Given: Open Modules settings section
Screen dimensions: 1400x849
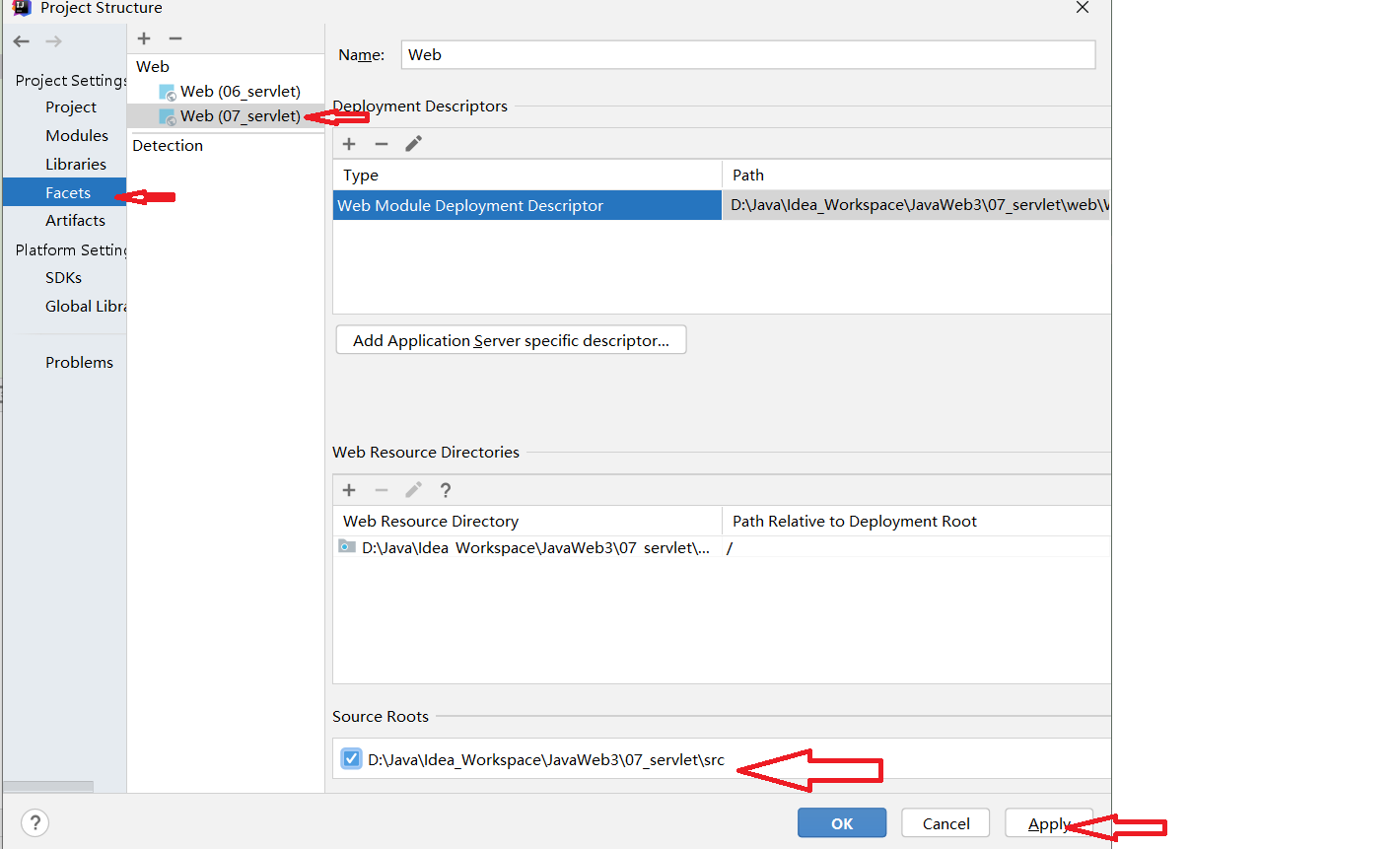Looking at the screenshot, I should point(77,135).
